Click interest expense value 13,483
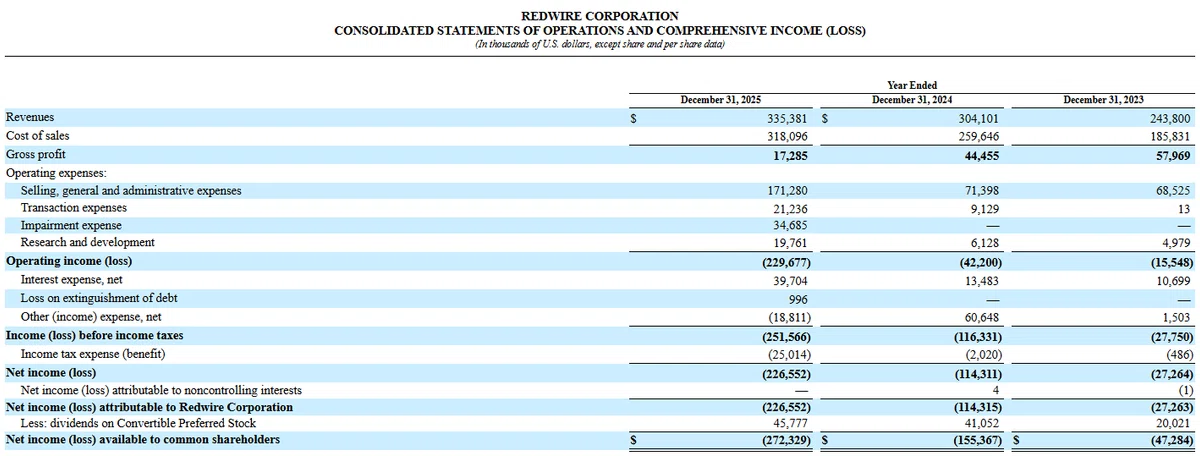This screenshot has width=1200, height=456. pos(981,281)
